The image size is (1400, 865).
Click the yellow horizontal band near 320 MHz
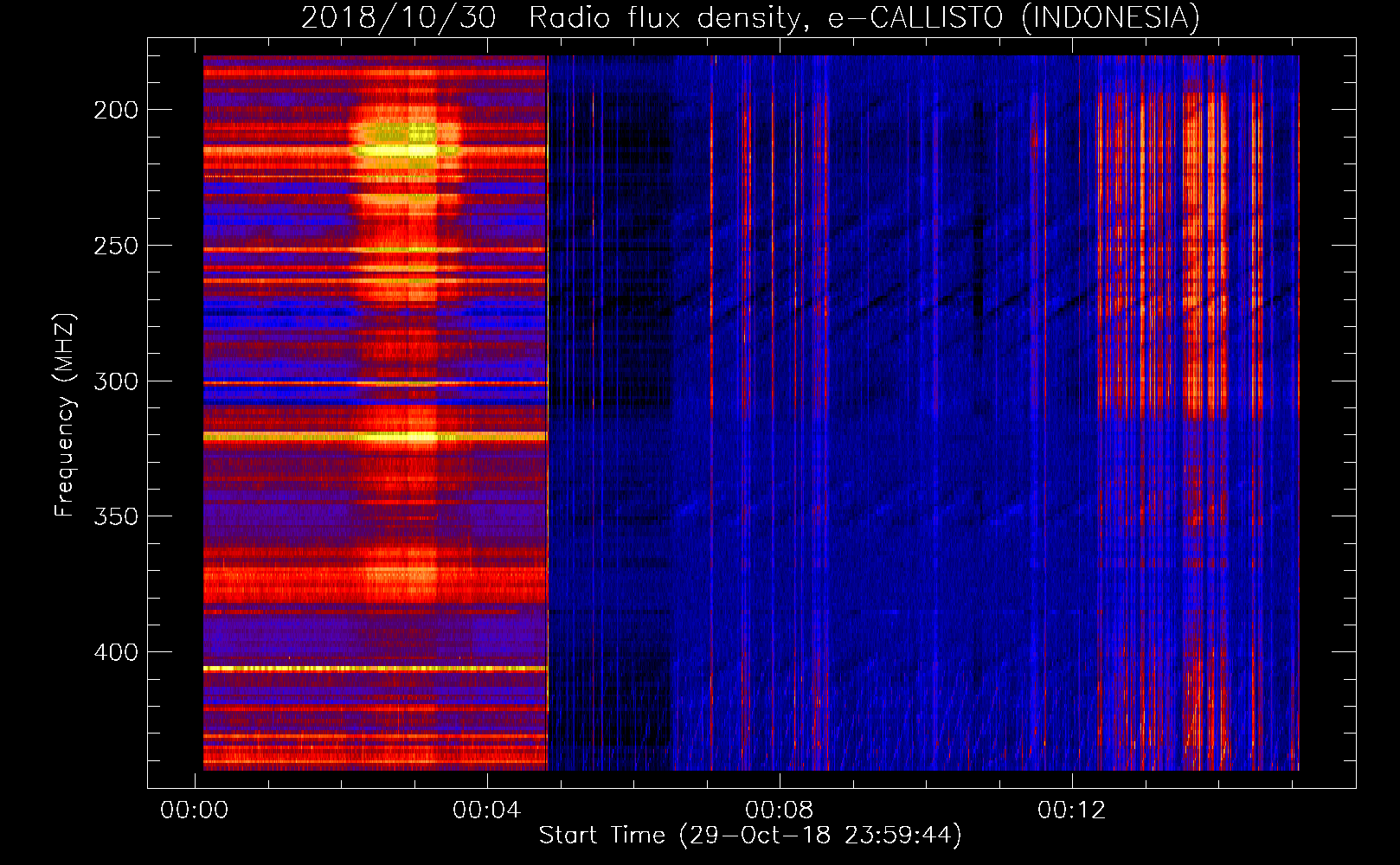point(375,437)
